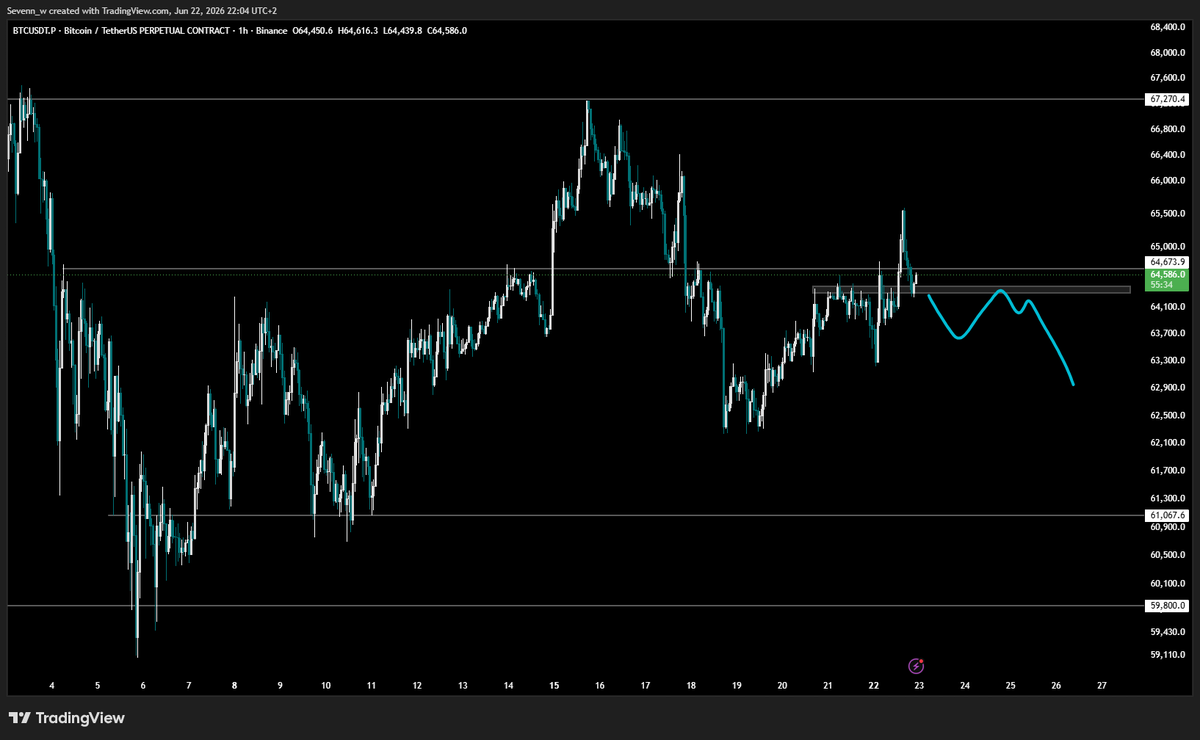Click date 4 on the time axis
1200x740 pixels.
tap(51, 686)
